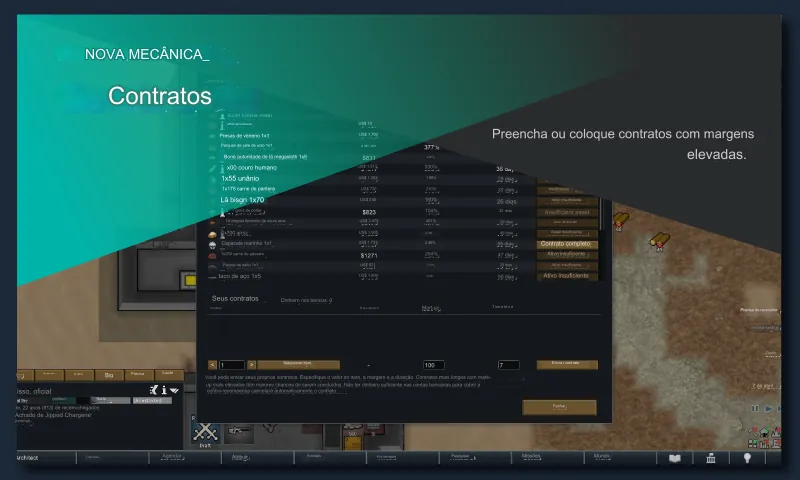The image size is (800, 480).
Task: Open the book icon in bottom bar
Action: tap(675, 458)
